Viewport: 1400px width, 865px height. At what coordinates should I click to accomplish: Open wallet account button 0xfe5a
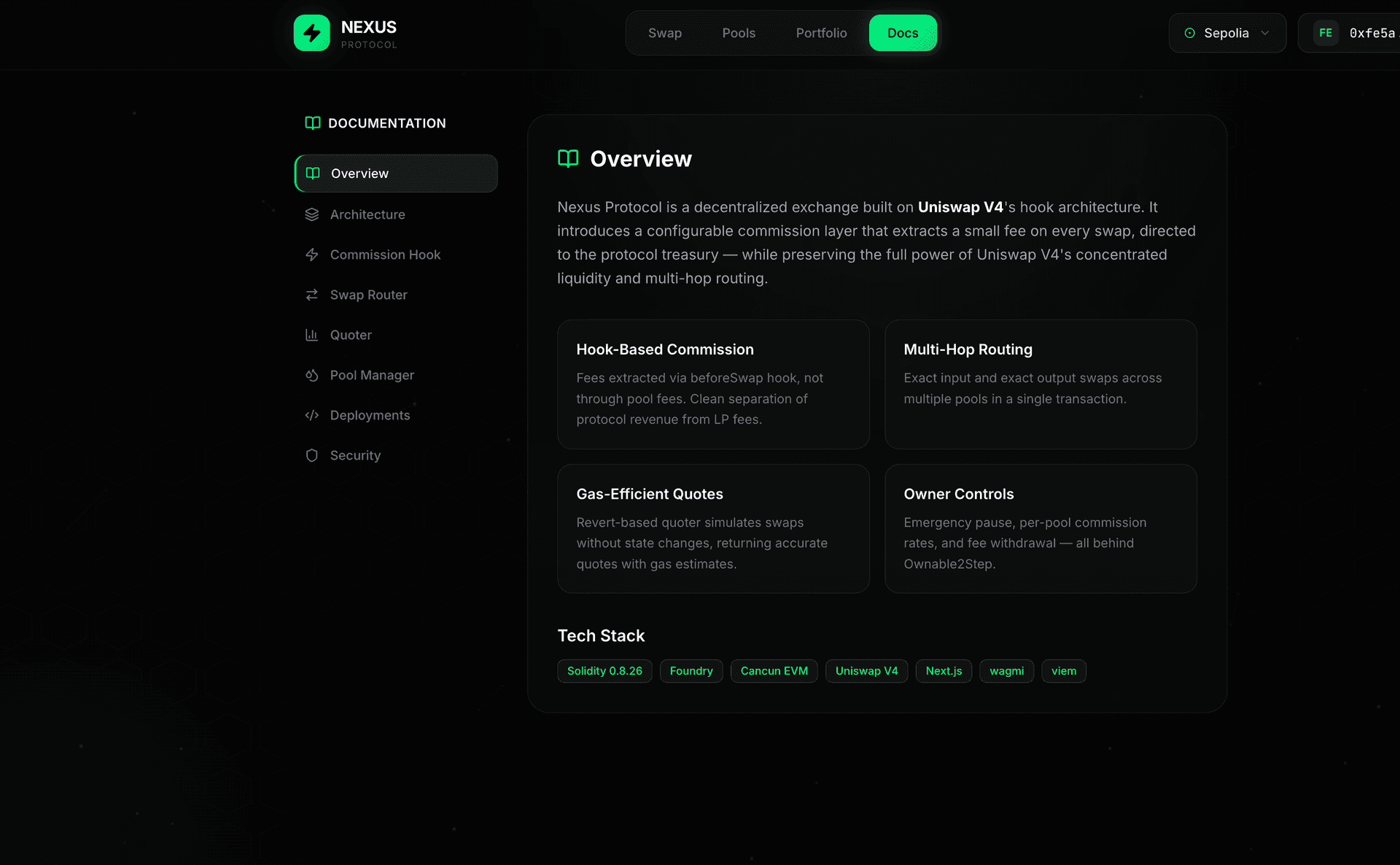click(x=1355, y=33)
